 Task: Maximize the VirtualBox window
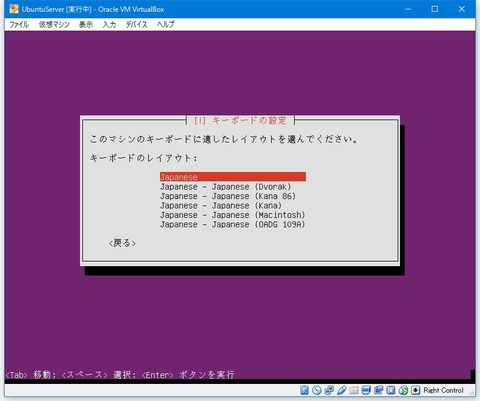coord(435,9)
